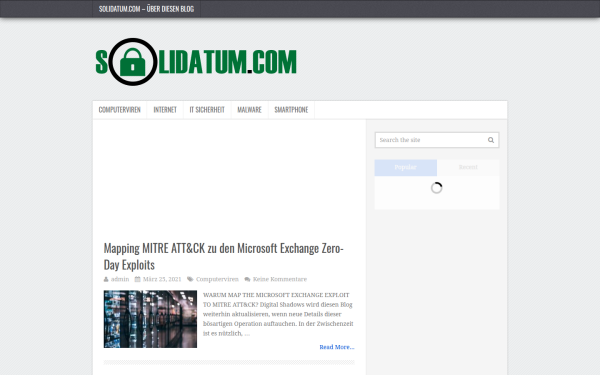Open the Malware menu item
The height and width of the screenshot is (375, 600).
(x=249, y=110)
